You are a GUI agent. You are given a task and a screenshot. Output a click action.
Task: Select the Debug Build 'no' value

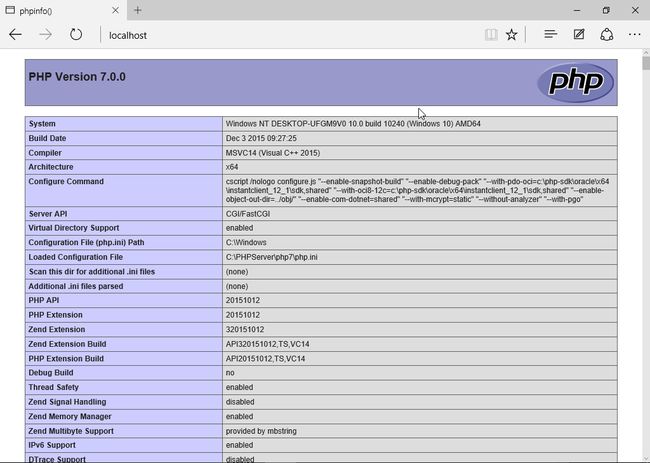coord(230,373)
